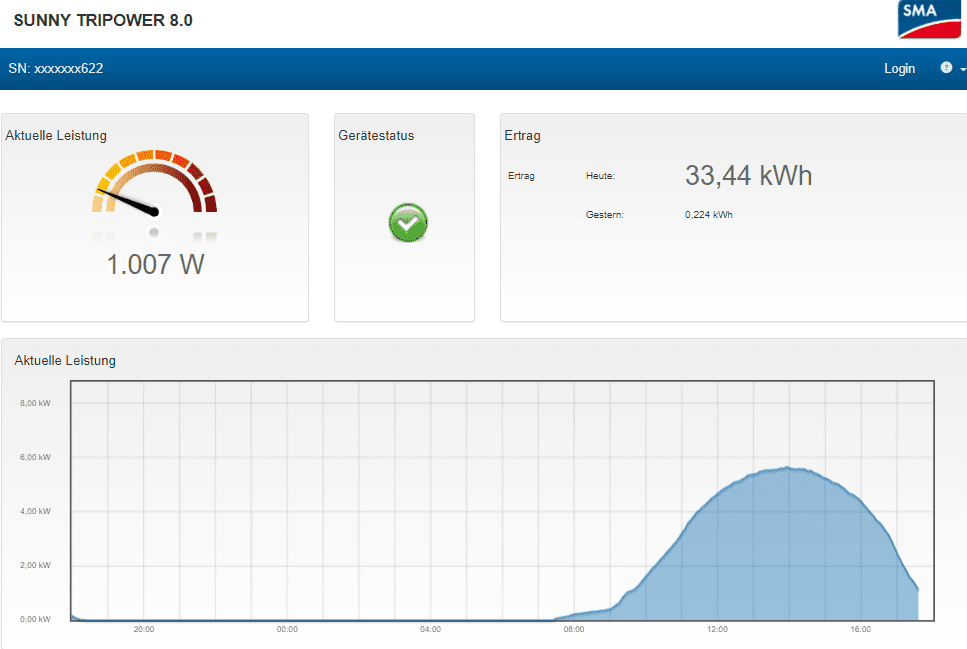Viewport: 967px width, 649px height.
Task: Select the Gestern: label
Action: pyautogui.click(x=604, y=215)
